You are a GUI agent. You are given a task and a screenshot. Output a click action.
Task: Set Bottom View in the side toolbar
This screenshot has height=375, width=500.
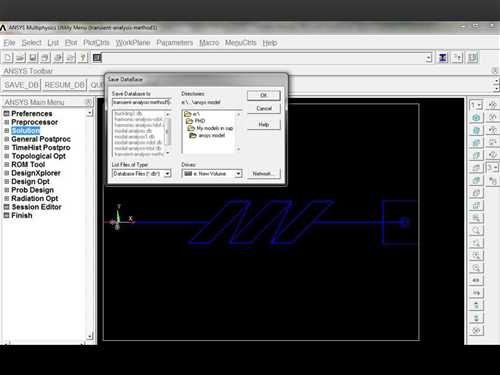pos(476,206)
